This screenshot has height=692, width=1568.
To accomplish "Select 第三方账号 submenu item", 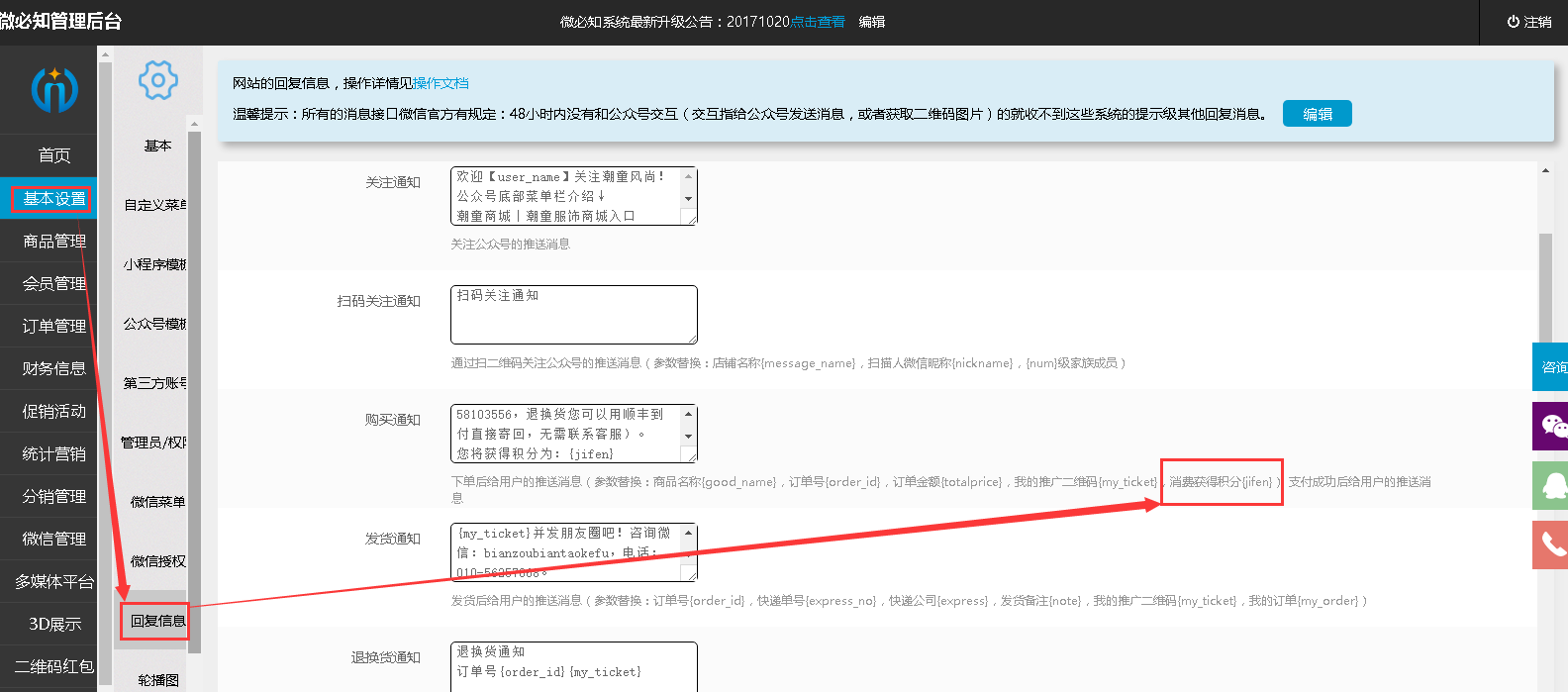I will pyautogui.click(x=155, y=383).
